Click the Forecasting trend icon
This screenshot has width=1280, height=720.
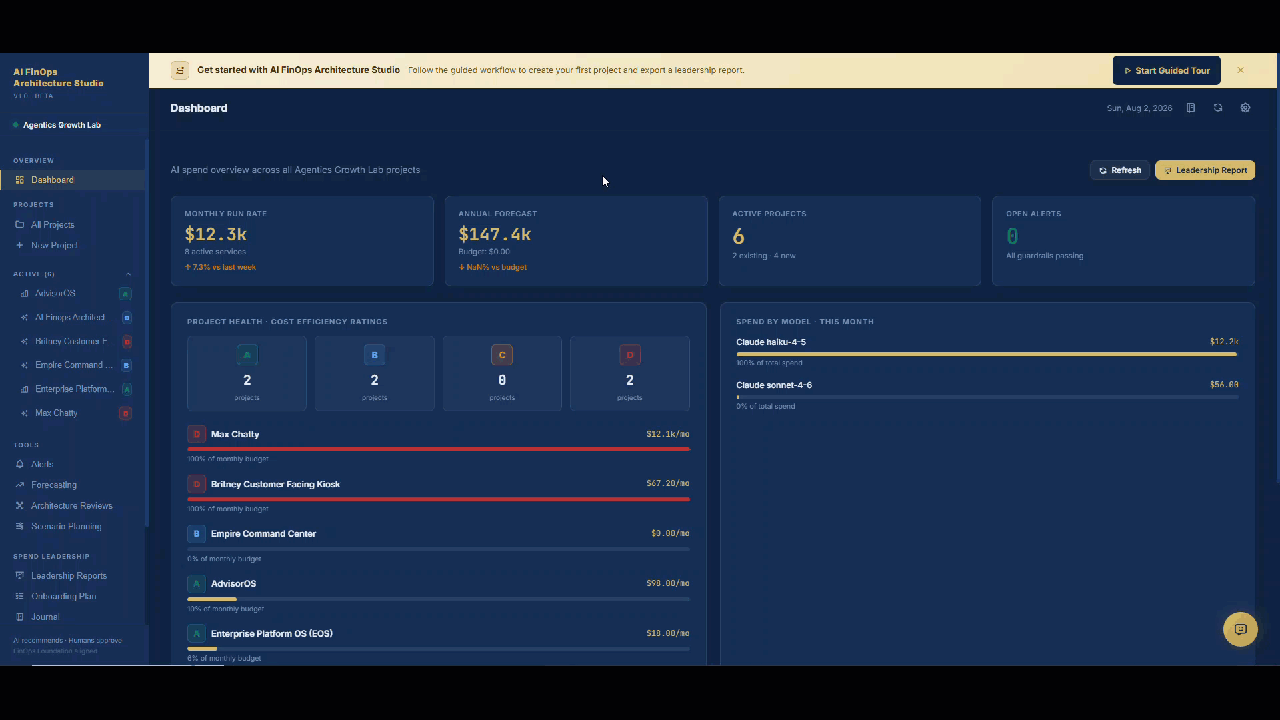click(20, 485)
